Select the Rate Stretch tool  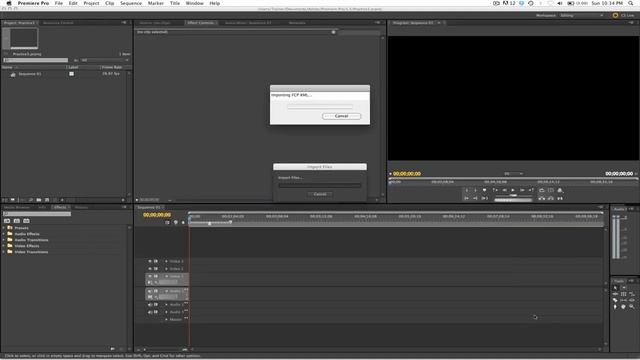(632, 294)
